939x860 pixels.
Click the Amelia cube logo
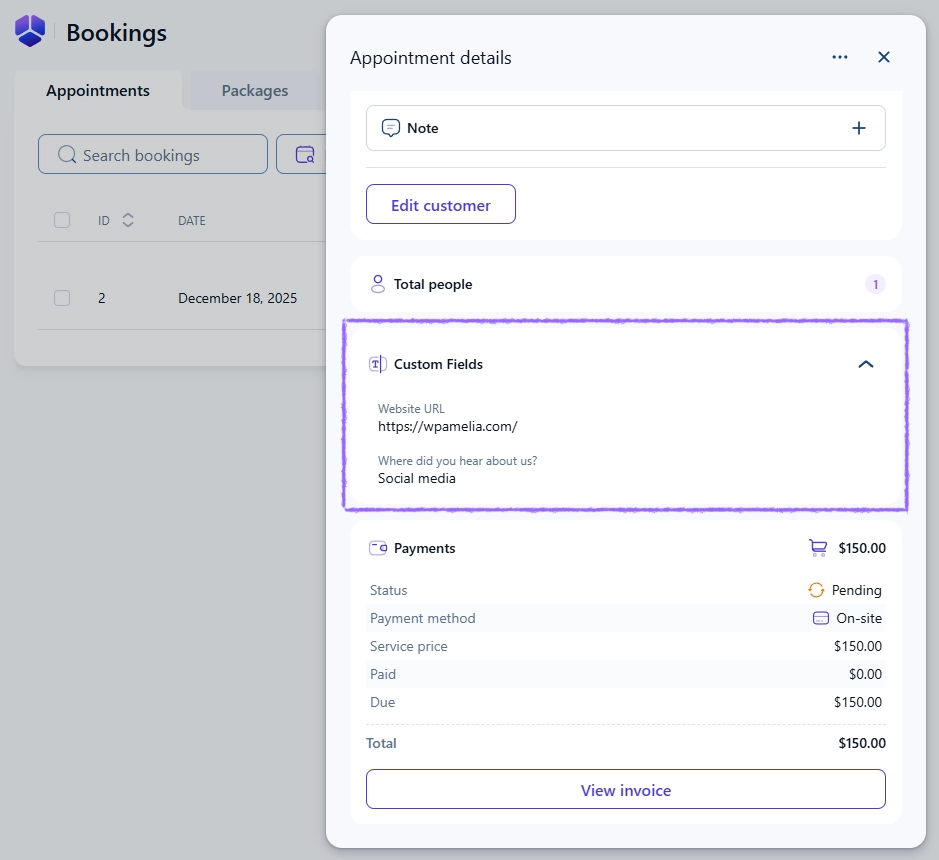coord(30,31)
